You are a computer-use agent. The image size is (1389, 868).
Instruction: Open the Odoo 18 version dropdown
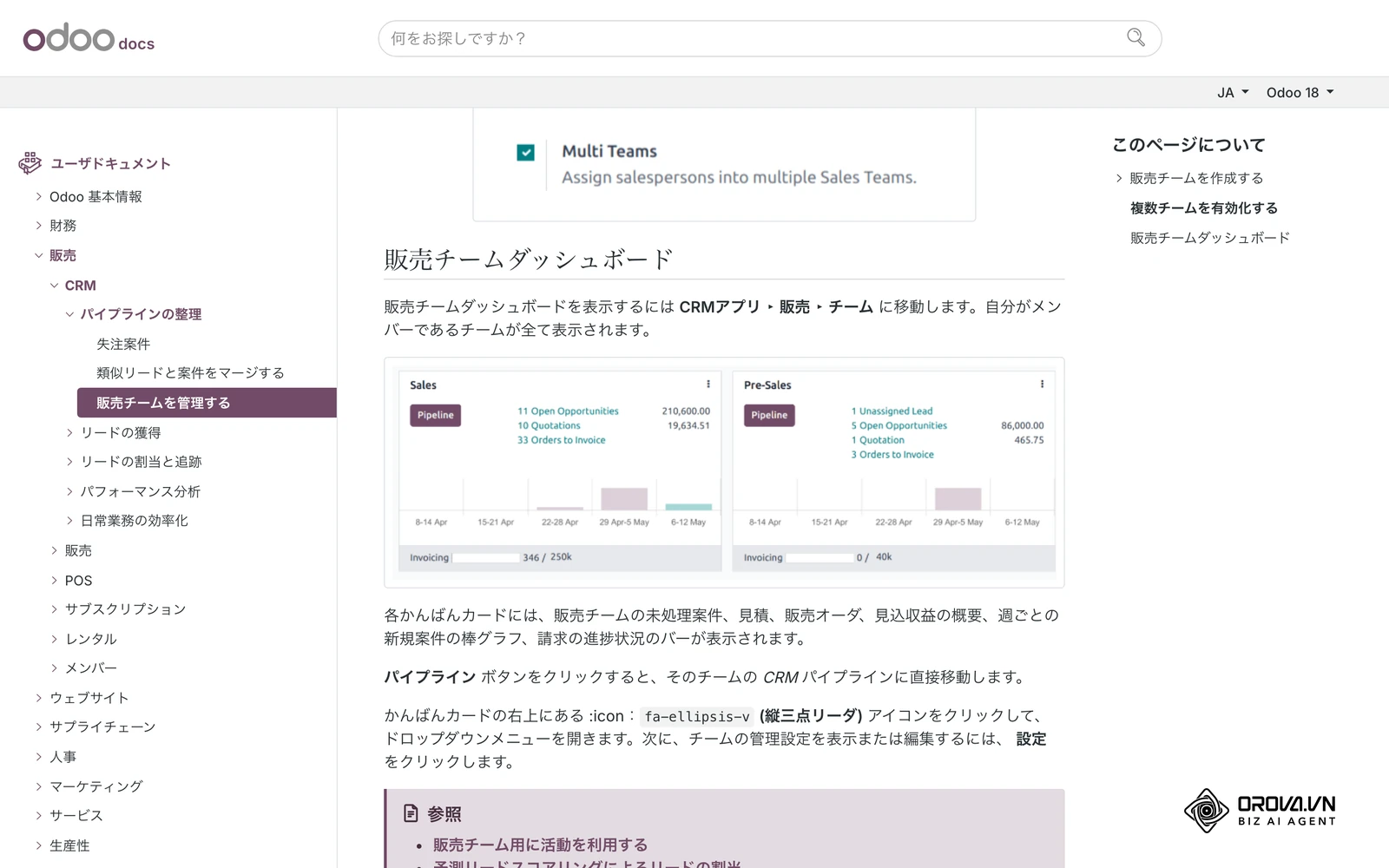pyautogui.click(x=1300, y=92)
